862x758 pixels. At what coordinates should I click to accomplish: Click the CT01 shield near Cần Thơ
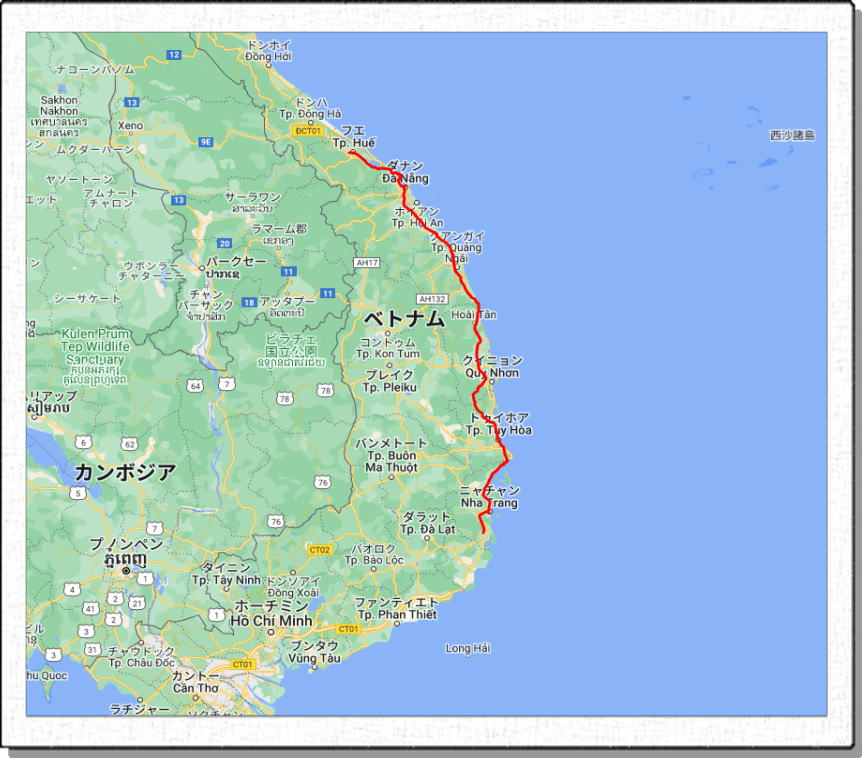tap(242, 665)
